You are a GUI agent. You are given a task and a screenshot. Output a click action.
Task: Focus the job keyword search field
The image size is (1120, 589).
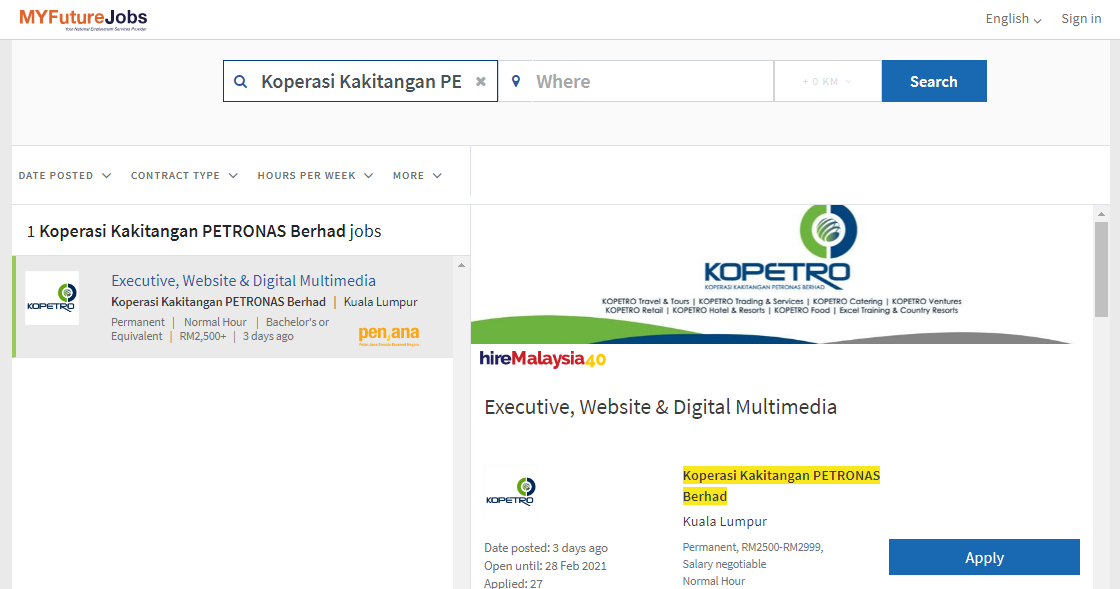coord(361,81)
